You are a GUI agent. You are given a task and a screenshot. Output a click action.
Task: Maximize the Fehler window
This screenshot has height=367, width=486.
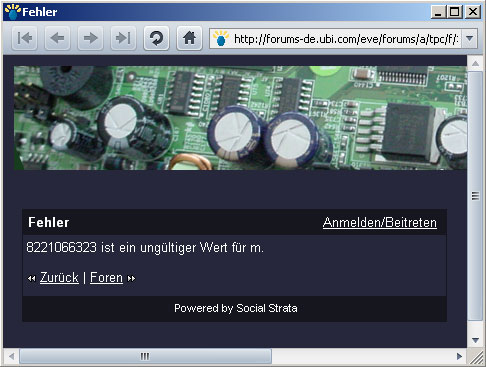pyautogui.click(x=455, y=12)
